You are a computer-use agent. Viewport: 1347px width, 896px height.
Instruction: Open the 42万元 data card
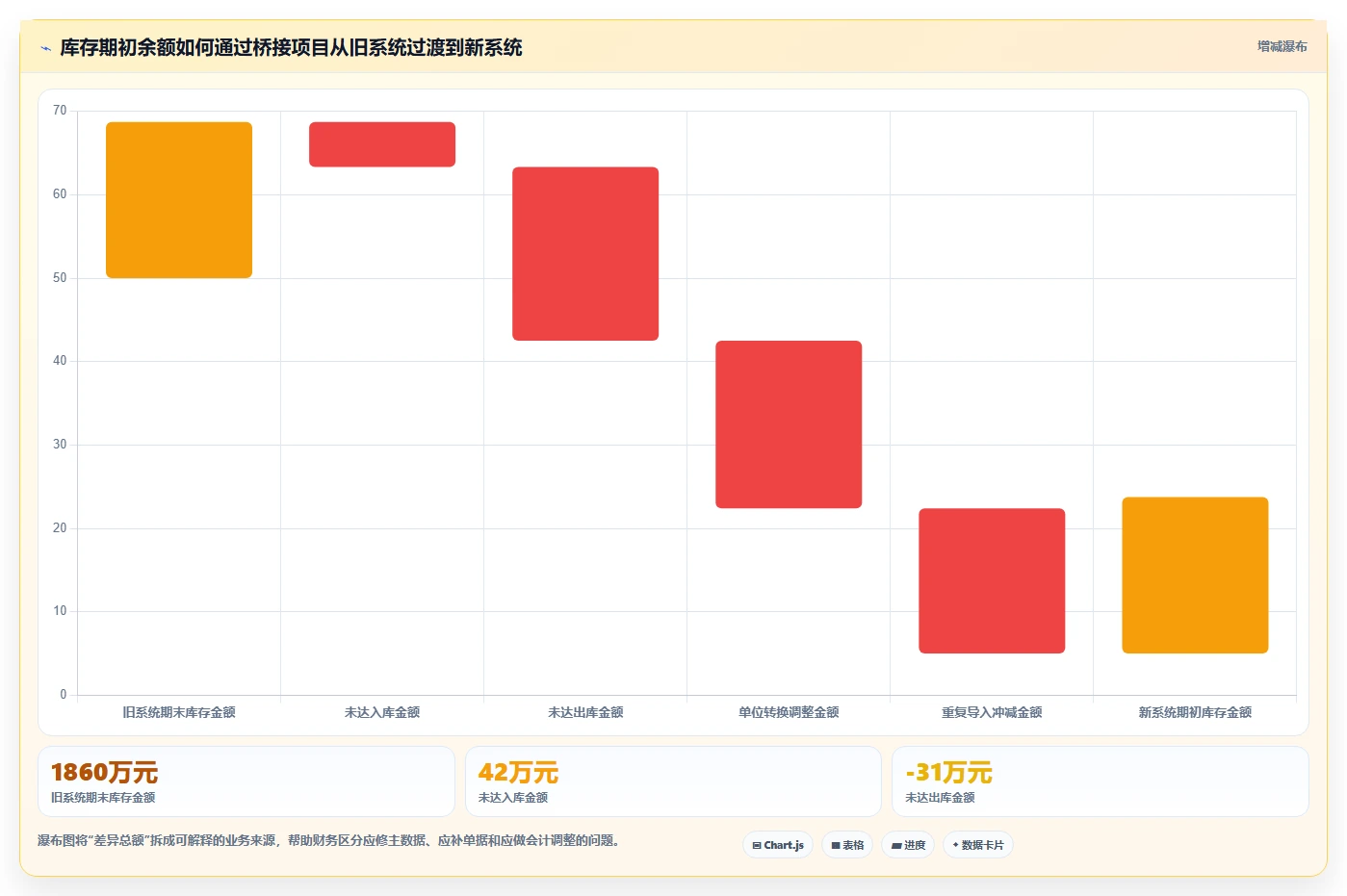point(673,781)
